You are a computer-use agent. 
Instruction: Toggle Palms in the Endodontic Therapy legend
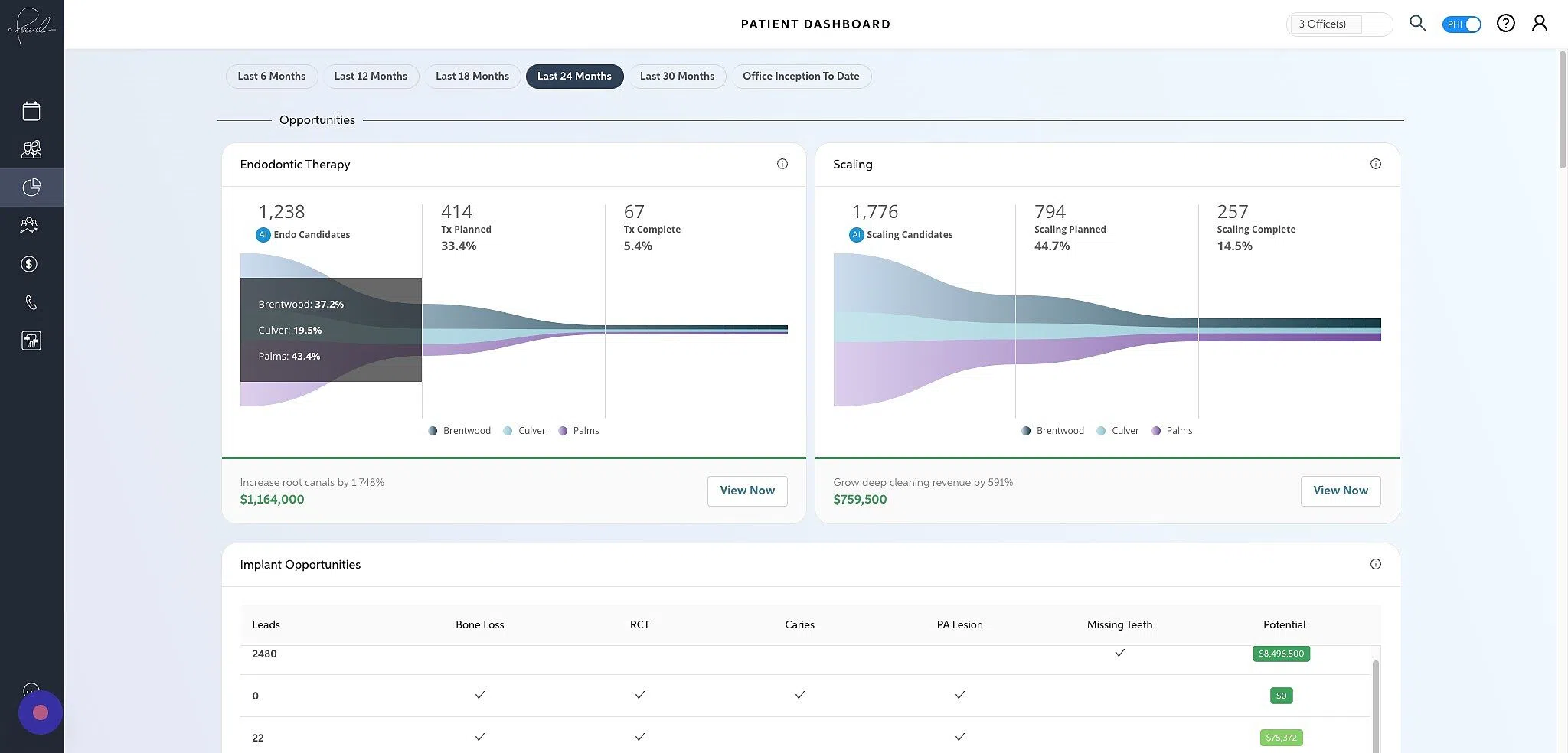click(580, 430)
